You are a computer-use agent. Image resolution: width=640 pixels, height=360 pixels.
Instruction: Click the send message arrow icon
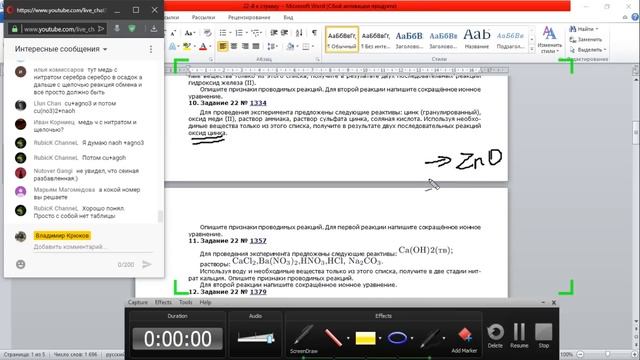point(147,264)
